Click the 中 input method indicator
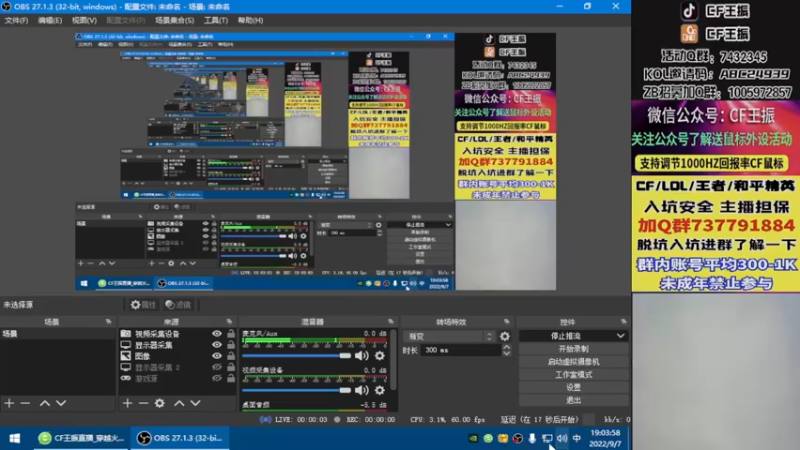 [x=577, y=438]
